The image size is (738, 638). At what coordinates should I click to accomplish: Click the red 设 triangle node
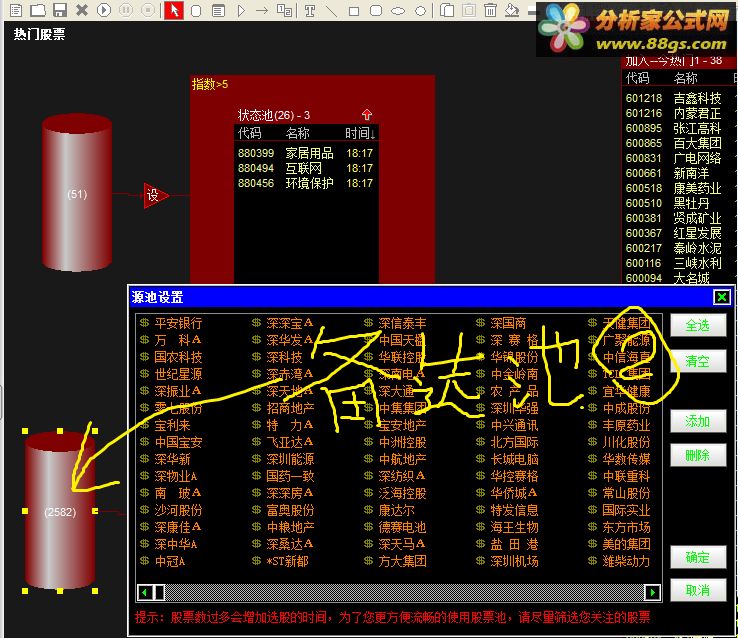155,195
